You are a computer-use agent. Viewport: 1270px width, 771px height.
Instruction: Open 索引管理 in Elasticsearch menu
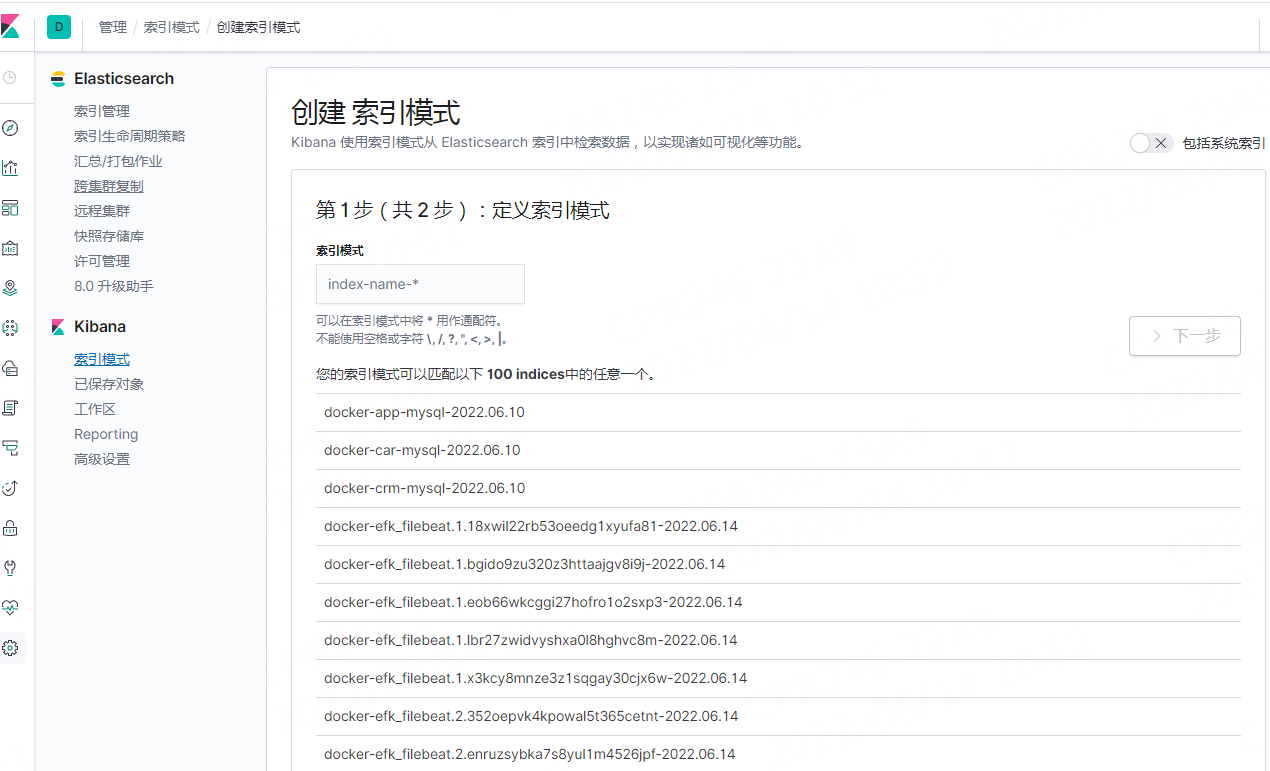pyautogui.click(x=102, y=111)
